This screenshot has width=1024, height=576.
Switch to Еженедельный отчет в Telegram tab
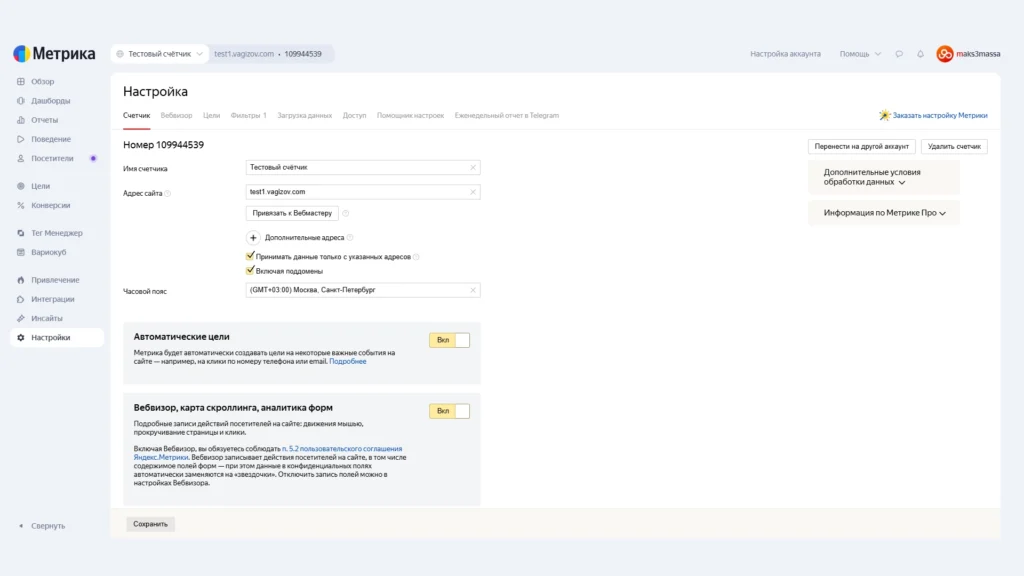pyautogui.click(x=507, y=116)
